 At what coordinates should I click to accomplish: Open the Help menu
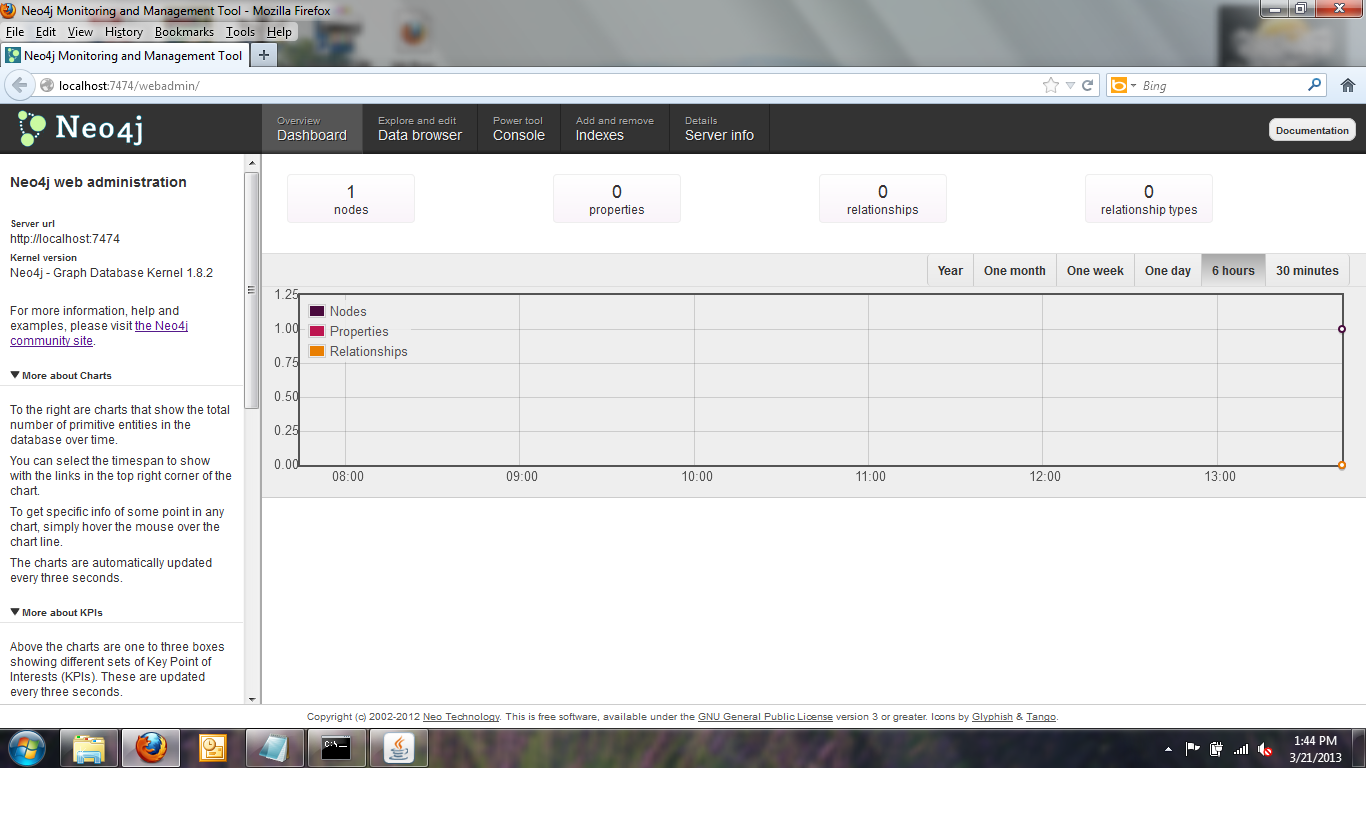point(279,32)
